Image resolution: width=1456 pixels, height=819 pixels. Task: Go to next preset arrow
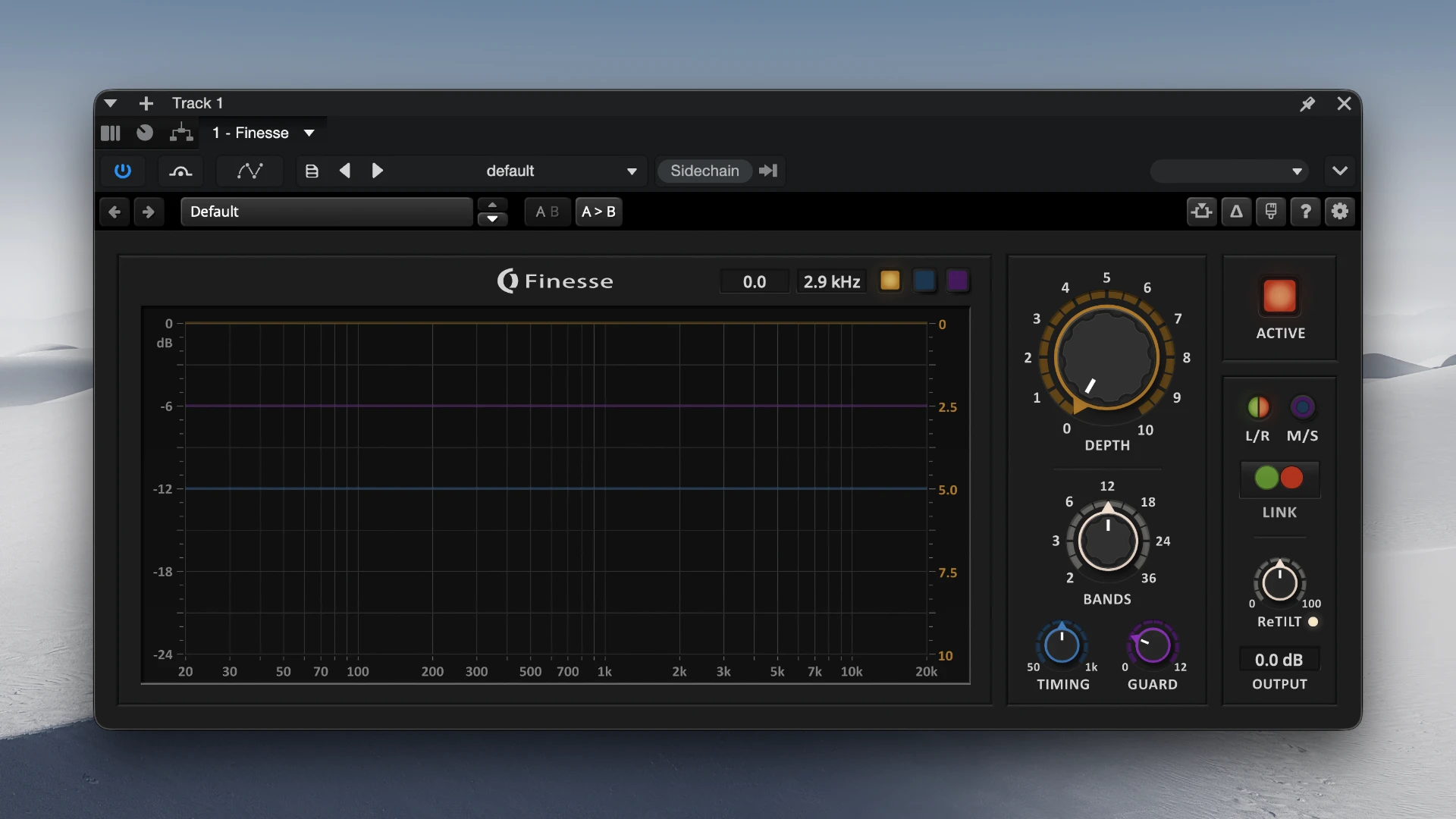point(377,171)
